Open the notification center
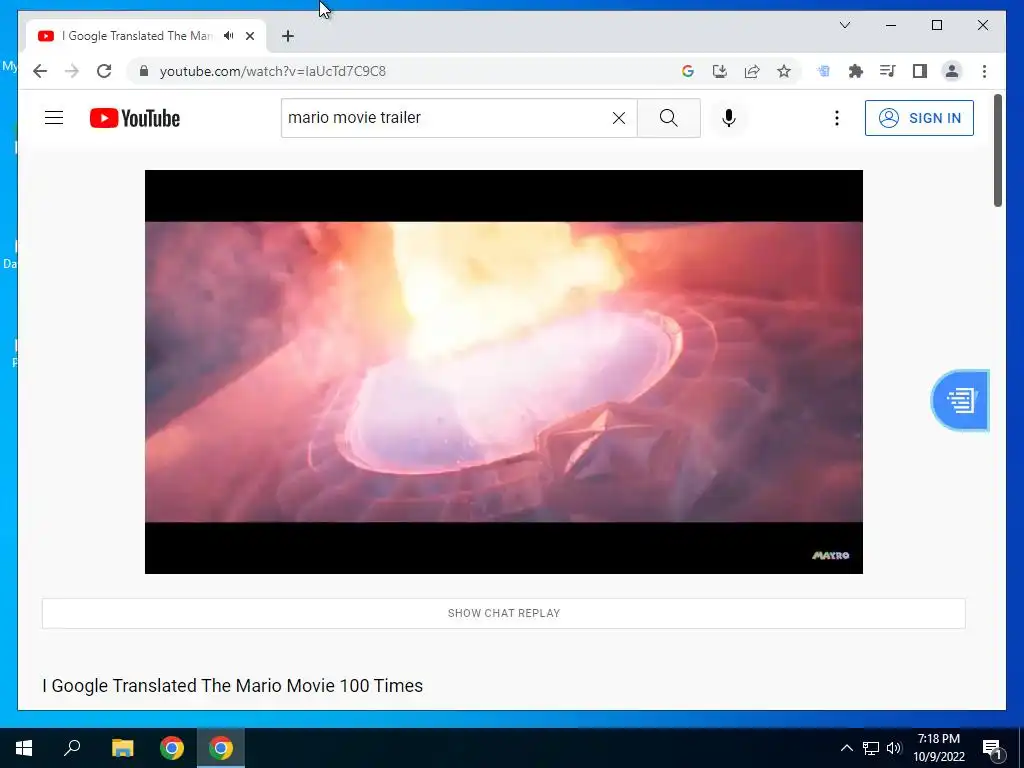Screen dimensions: 1024x768 993,748
